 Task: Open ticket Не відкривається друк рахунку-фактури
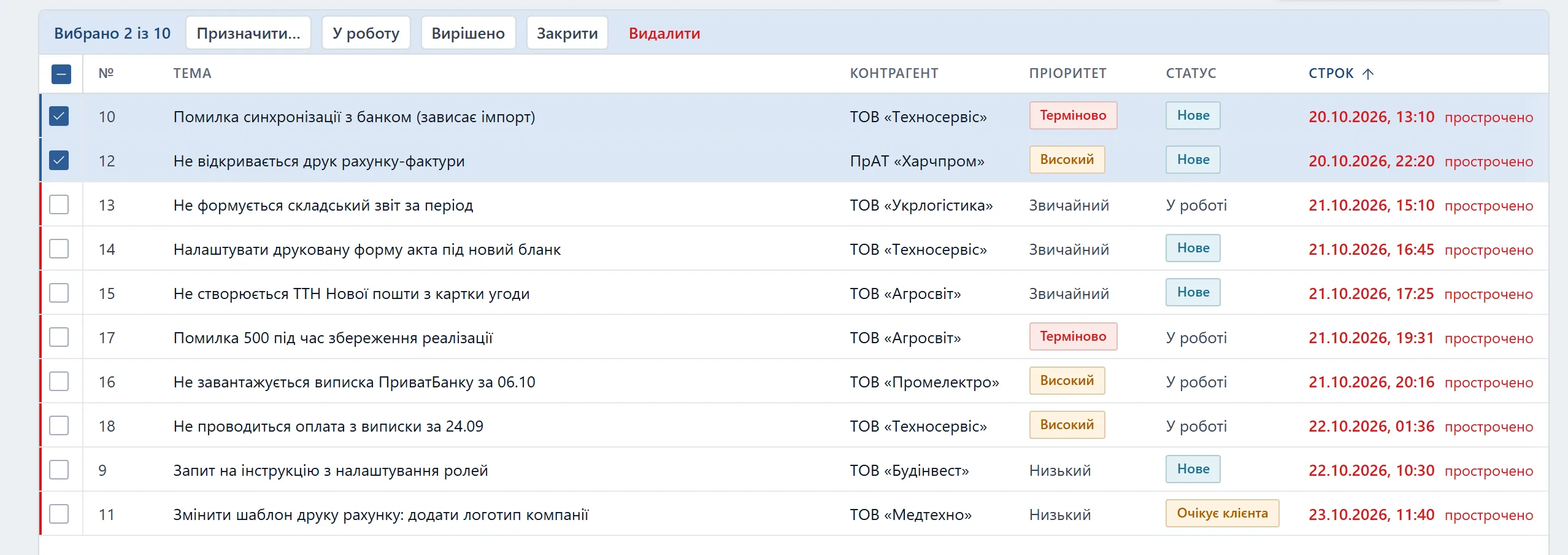click(319, 161)
